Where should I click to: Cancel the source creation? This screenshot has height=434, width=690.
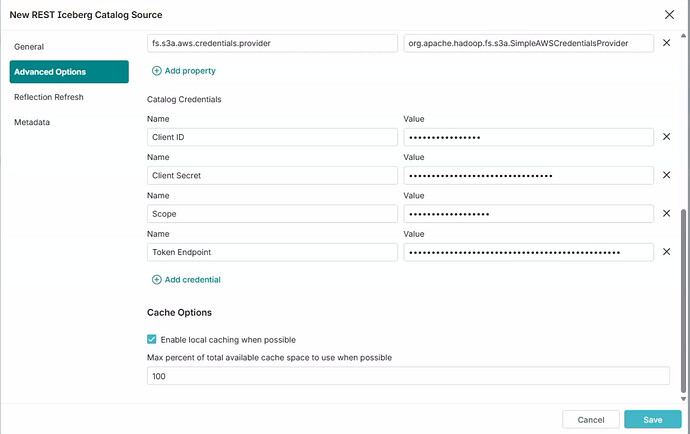click(x=591, y=419)
